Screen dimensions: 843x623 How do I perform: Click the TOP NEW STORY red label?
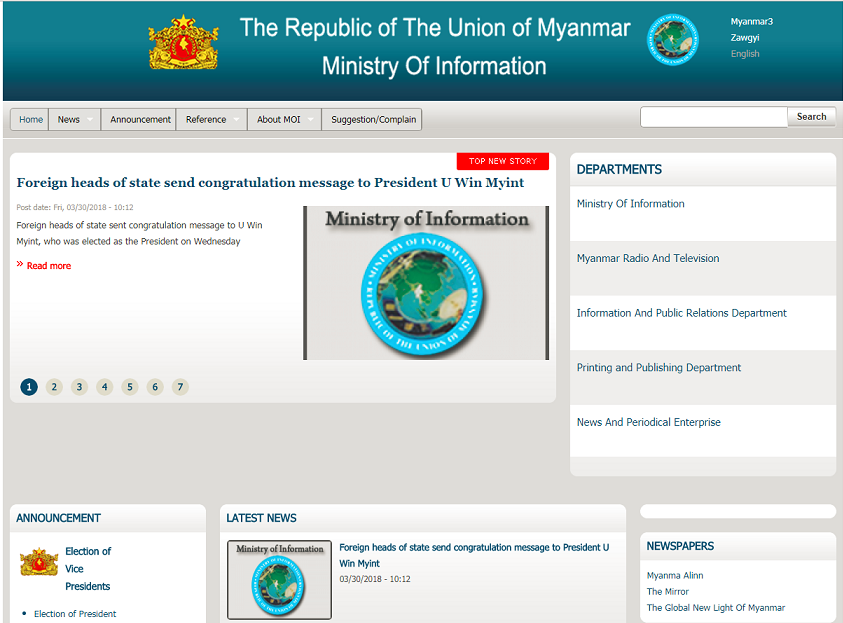pyautogui.click(x=503, y=161)
